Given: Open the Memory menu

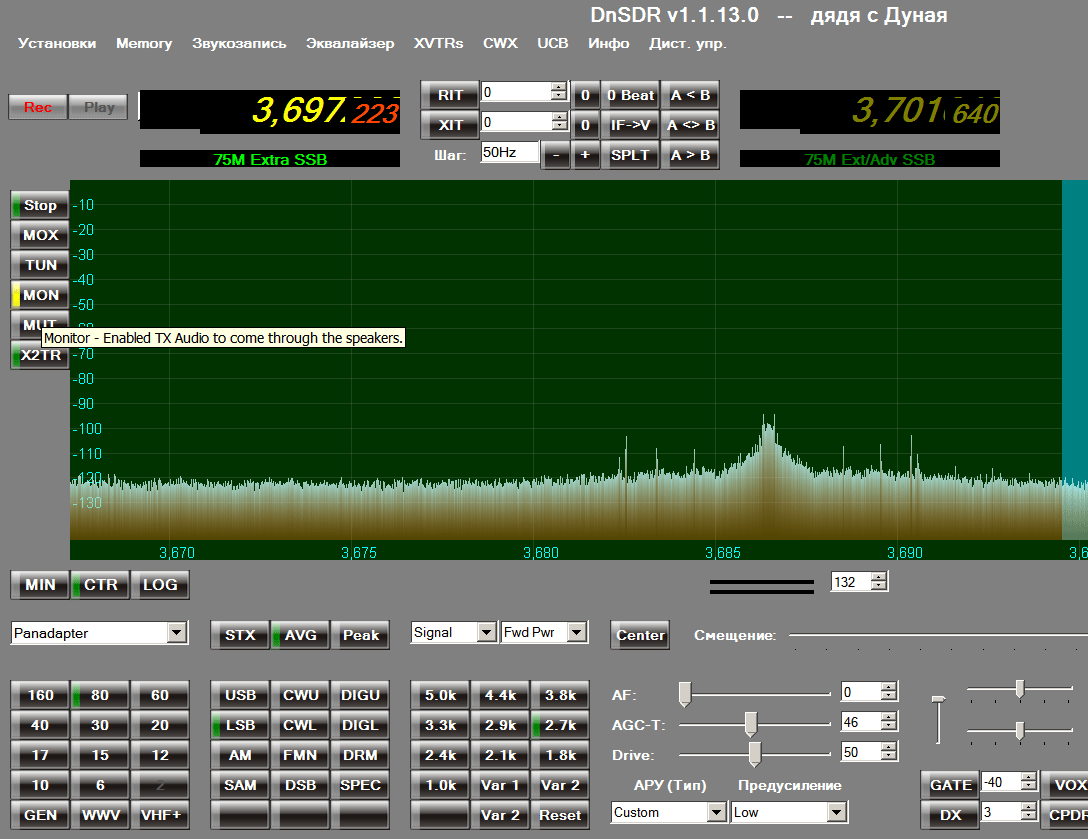Looking at the screenshot, I should (x=144, y=43).
